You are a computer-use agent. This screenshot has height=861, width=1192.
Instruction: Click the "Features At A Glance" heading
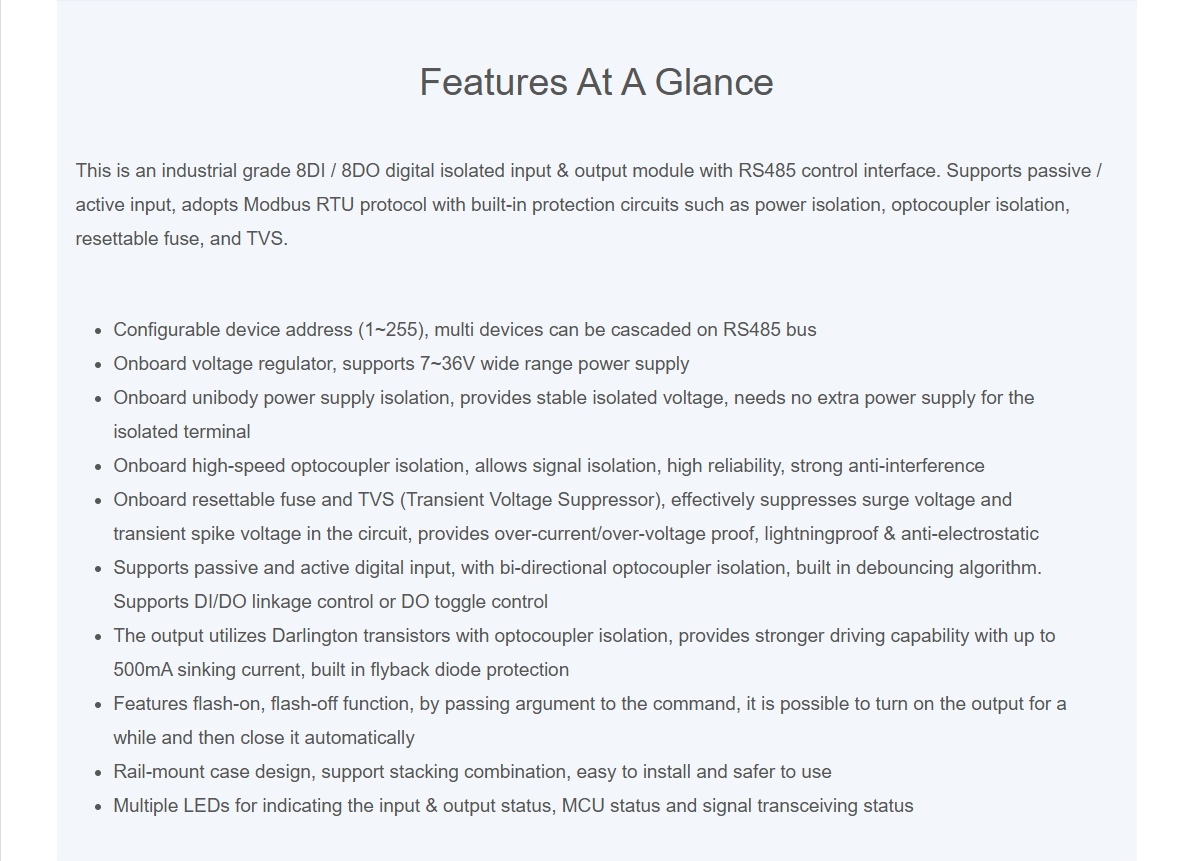tap(596, 82)
